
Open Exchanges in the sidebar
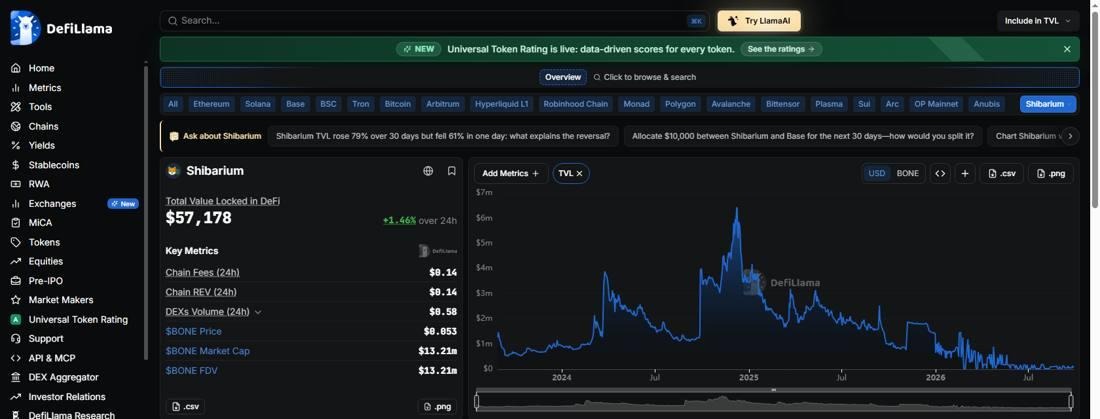(x=52, y=204)
